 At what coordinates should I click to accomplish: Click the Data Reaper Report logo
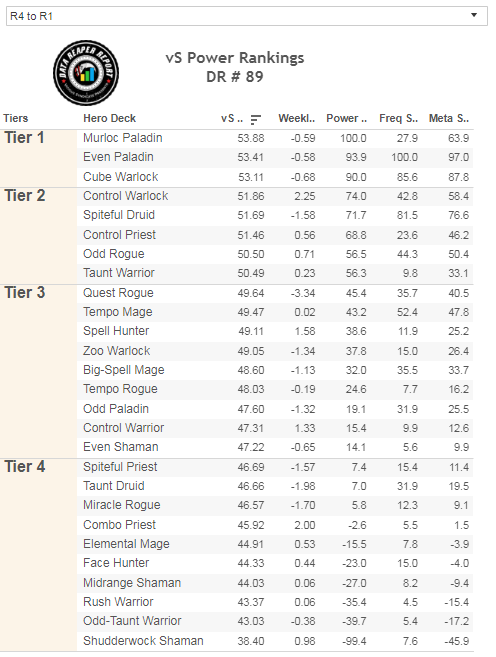point(86,72)
